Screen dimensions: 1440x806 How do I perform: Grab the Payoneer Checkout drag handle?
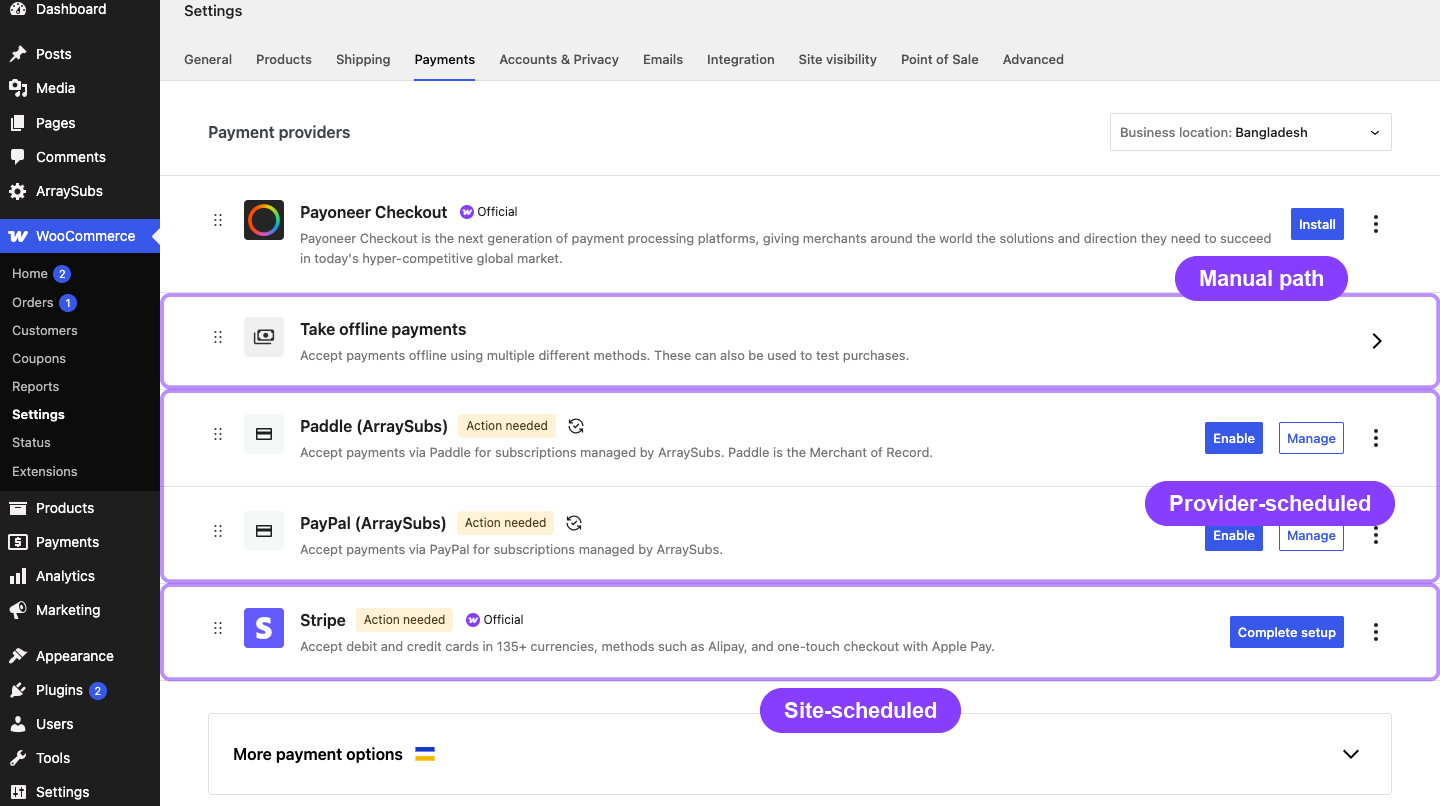(218, 220)
